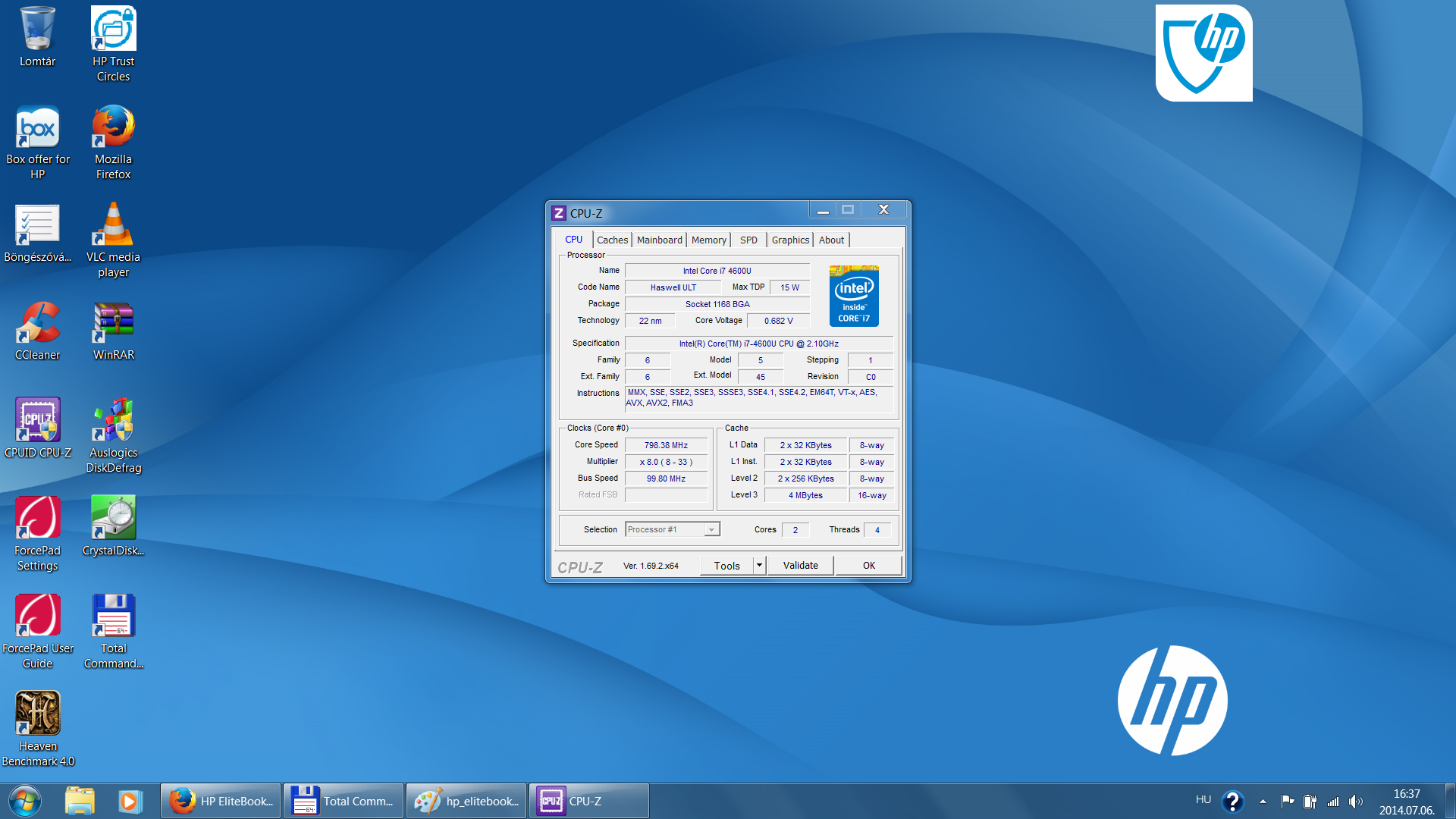Expand the Tools dropdown arrow
This screenshot has height=819, width=1456.
click(758, 565)
